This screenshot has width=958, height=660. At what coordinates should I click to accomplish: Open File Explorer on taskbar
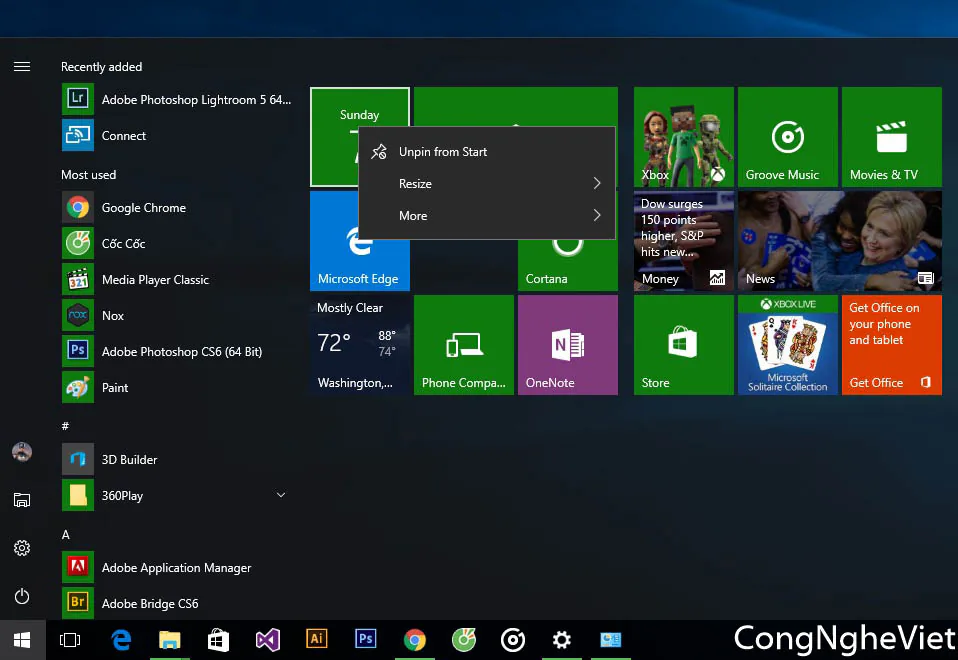[170, 640]
